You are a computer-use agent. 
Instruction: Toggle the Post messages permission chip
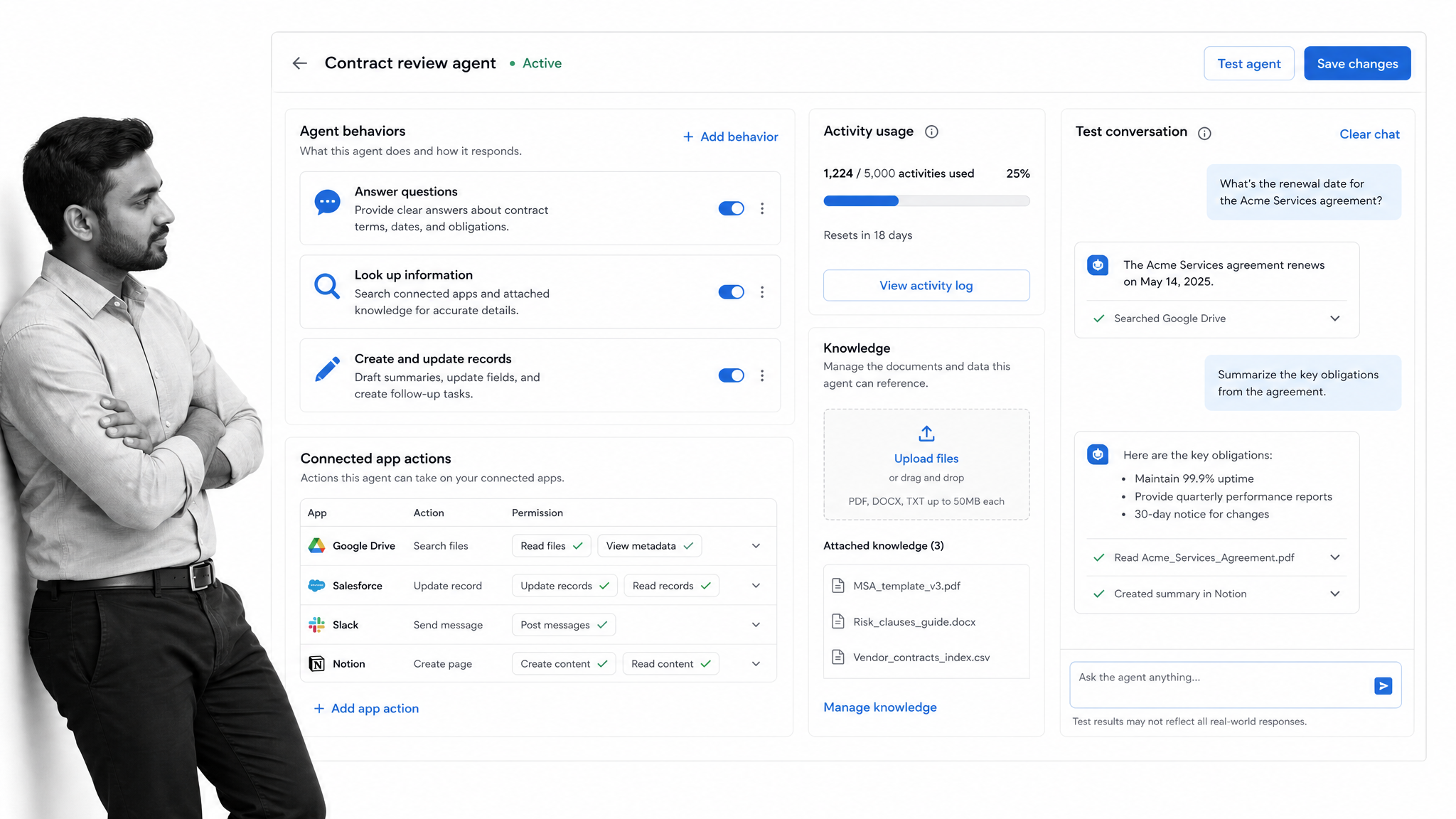pos(564,625)
